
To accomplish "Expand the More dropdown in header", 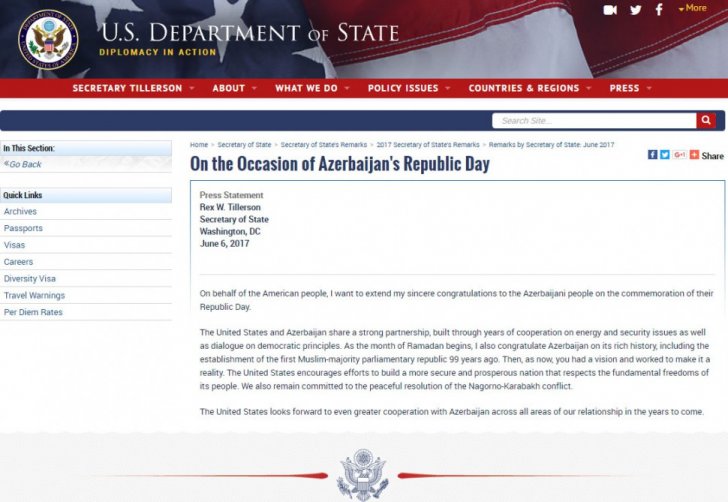I will 692,8.
